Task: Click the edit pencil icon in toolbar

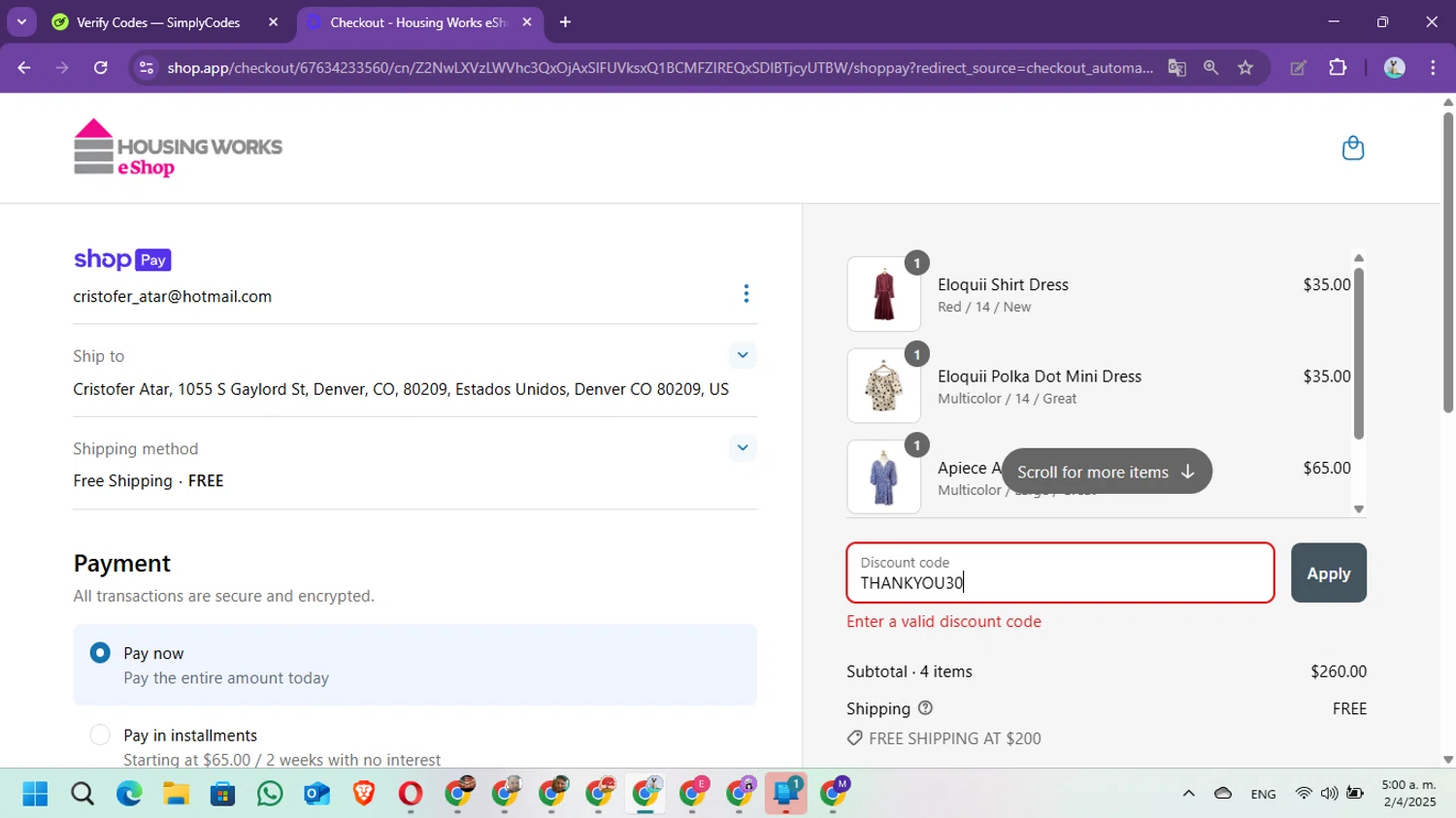Action: [1298, 68]
